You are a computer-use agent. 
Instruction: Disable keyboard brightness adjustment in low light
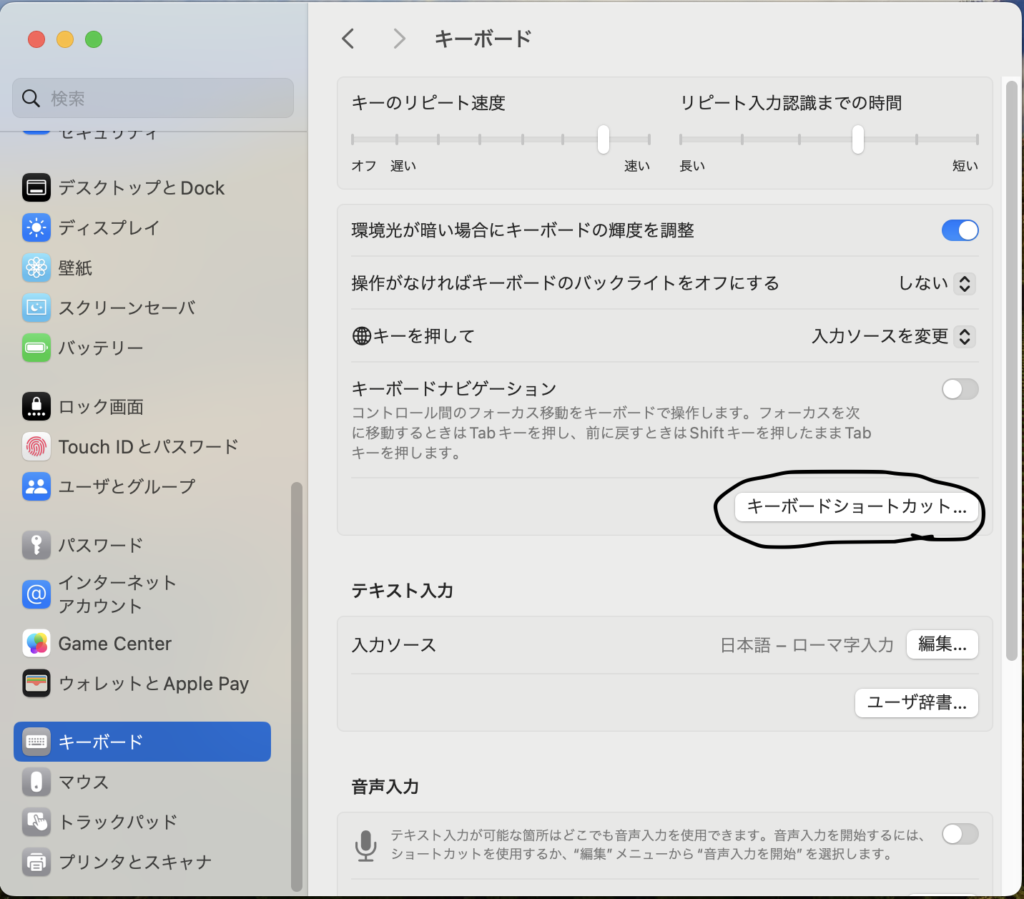pyautogui.click(x=959, y=231)
